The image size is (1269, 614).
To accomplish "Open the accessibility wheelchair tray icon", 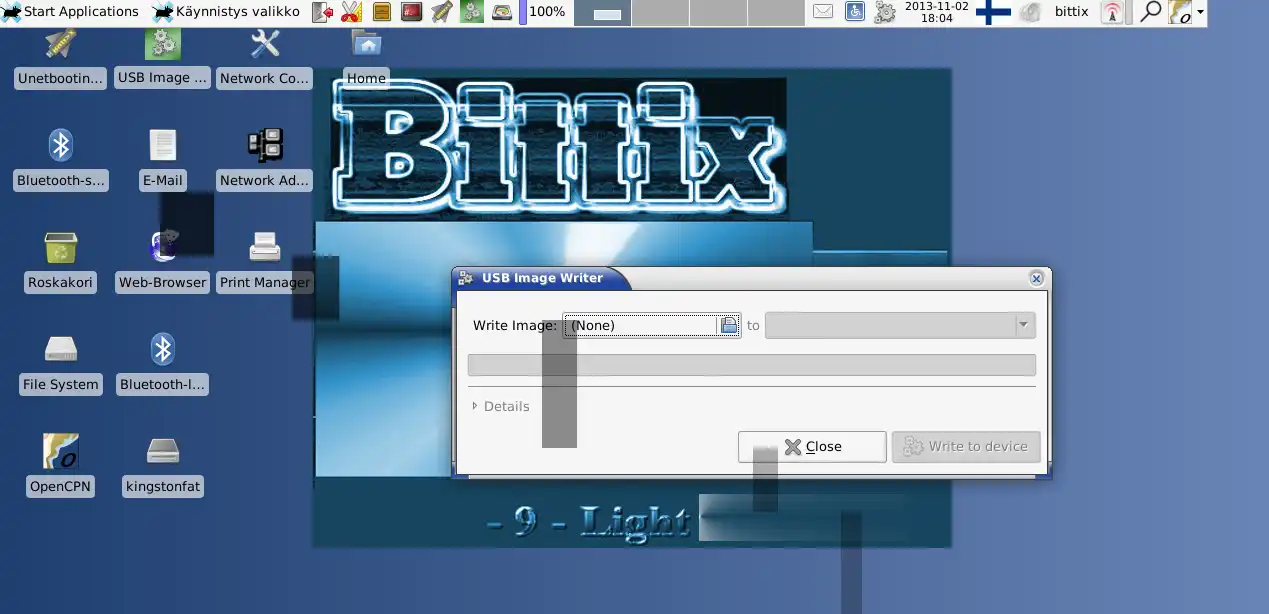I will click(x=855, y=12).
